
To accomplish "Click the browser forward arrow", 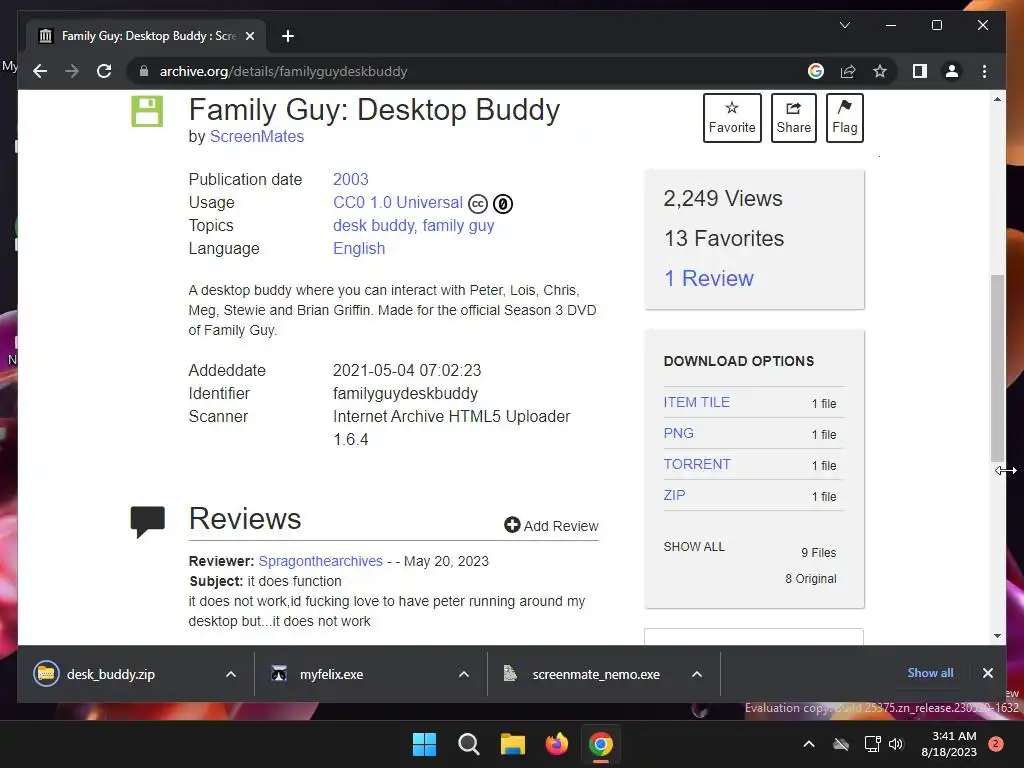I will tap(72, 71).
